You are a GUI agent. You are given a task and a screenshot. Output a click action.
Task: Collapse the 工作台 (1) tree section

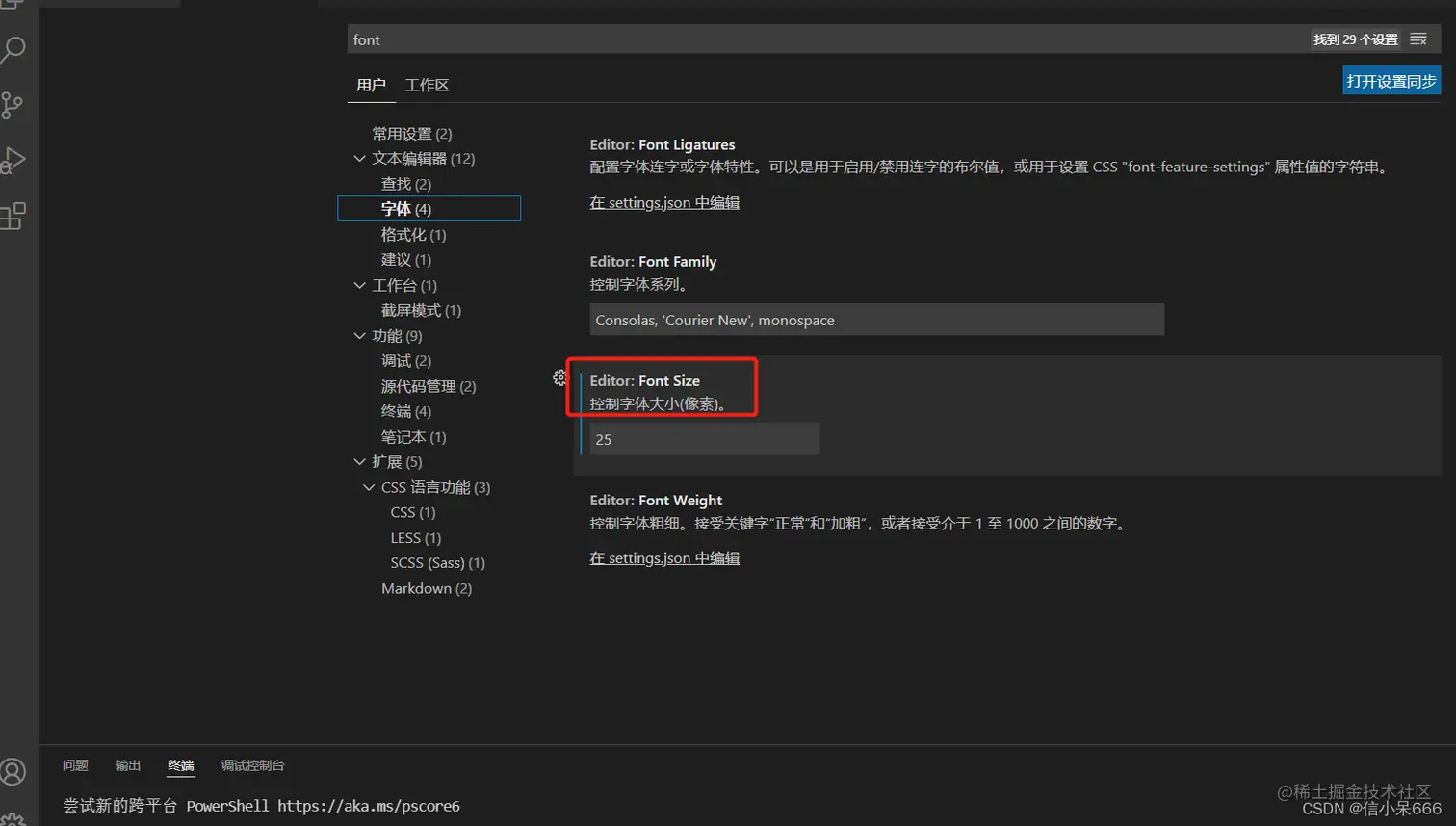(360, 285)
